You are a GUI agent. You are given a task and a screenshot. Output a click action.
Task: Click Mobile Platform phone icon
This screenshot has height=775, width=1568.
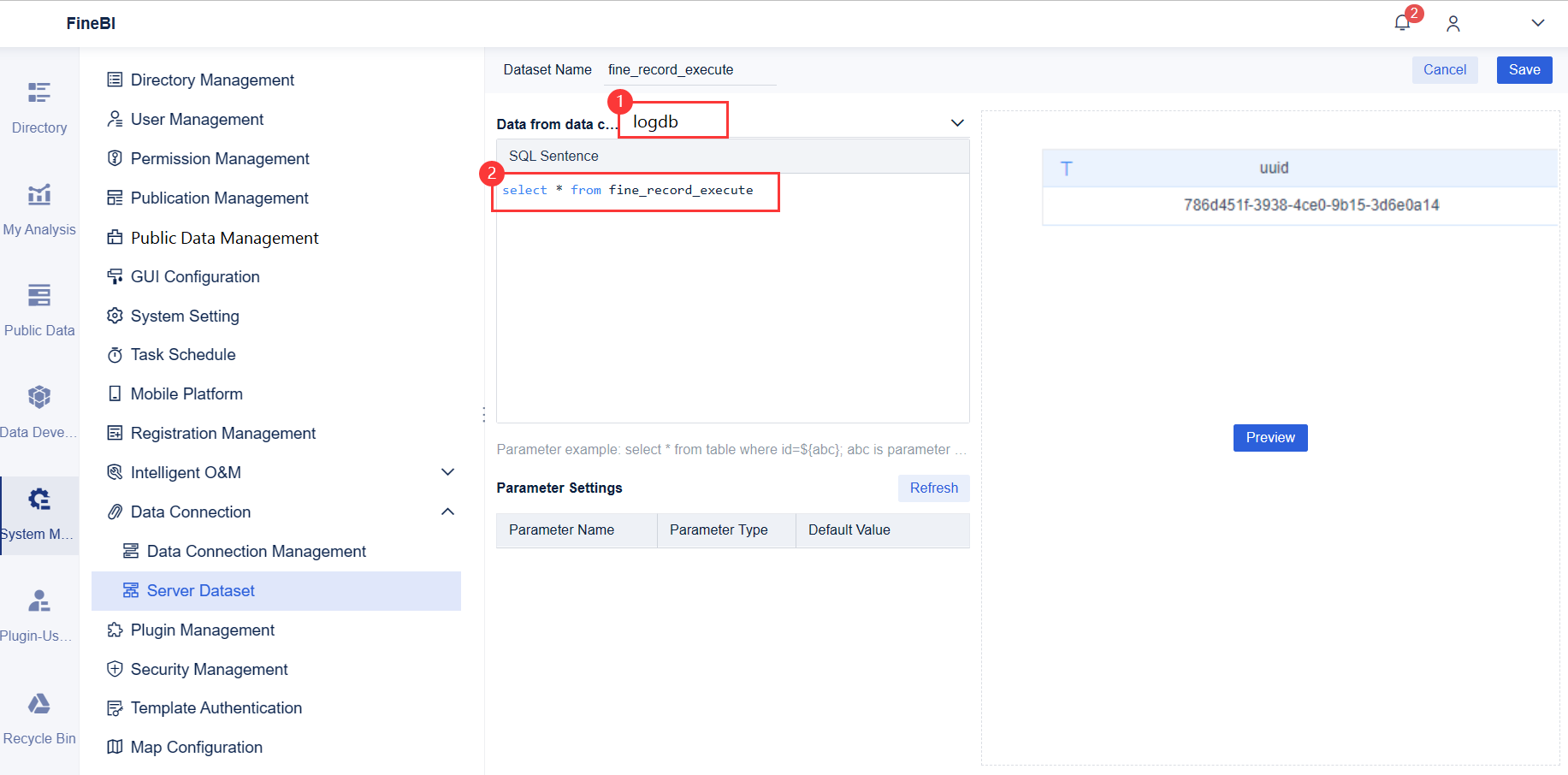coord(115,393)
